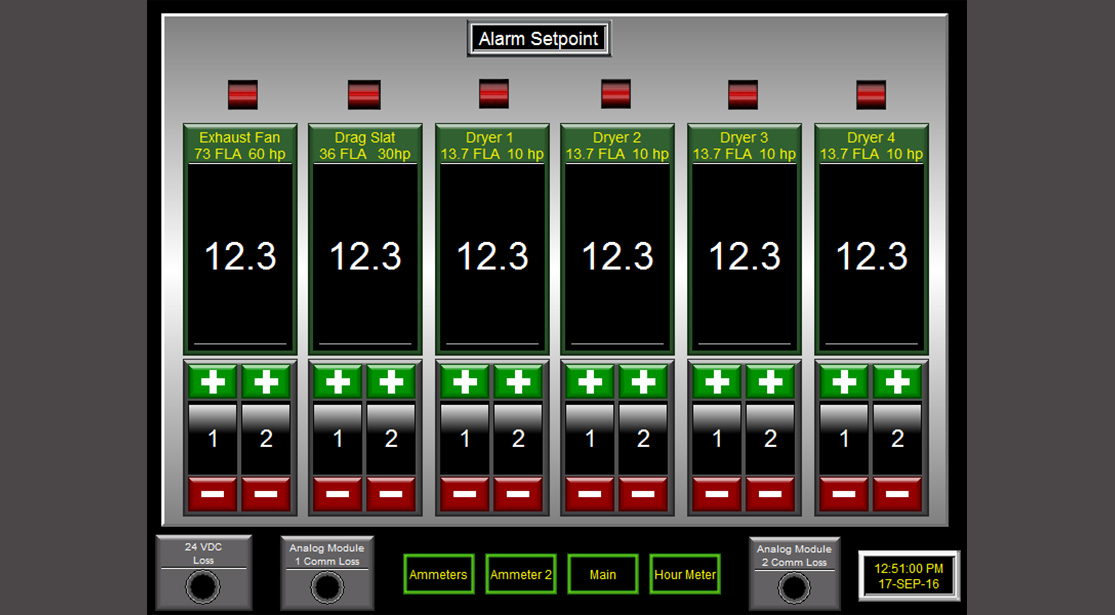Increase Dryer 1 setpoint digit 1 with plus

click(465, 382)
